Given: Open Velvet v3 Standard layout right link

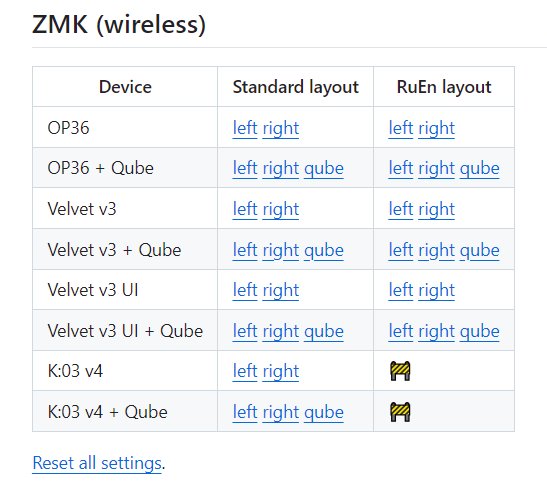Looking at the screenshot, I should tap(280, 209).
